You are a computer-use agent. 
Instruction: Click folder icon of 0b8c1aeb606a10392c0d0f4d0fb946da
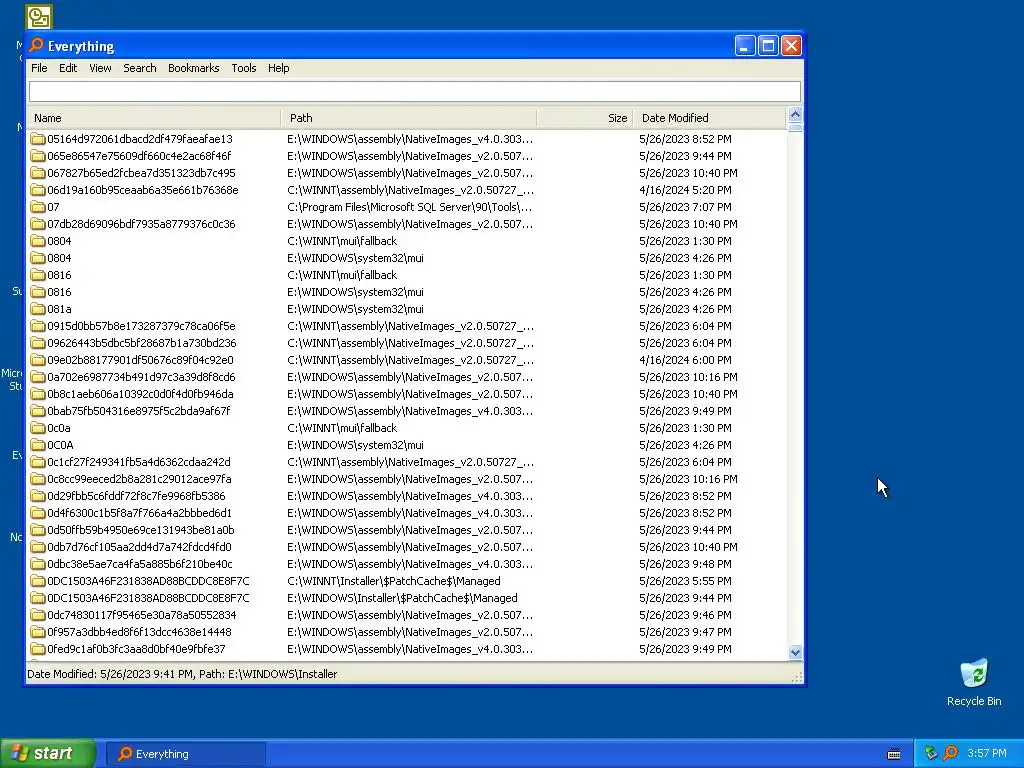[x=38, y=394]
